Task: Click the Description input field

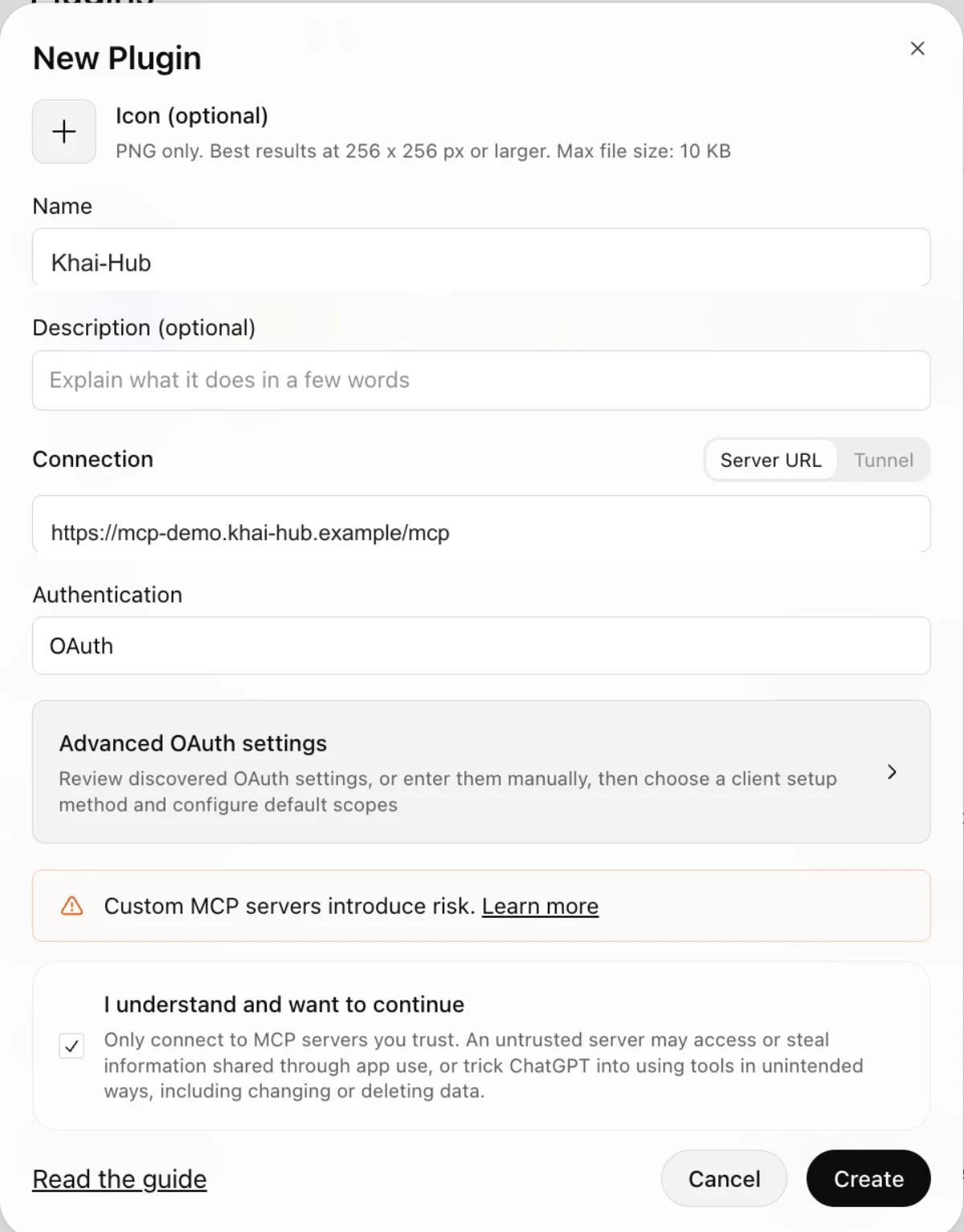Action: pyautogui.click(x=481, y=380)
